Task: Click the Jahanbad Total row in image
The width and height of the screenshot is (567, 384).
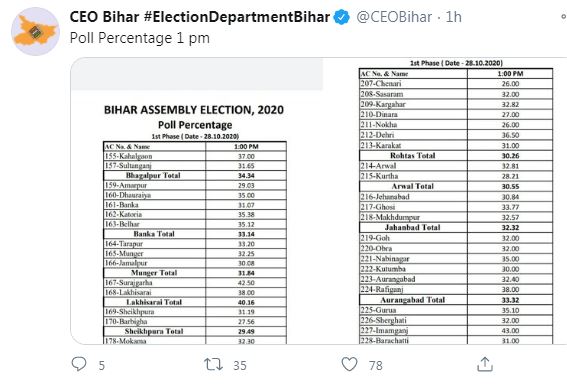Action: pos(456,227)
